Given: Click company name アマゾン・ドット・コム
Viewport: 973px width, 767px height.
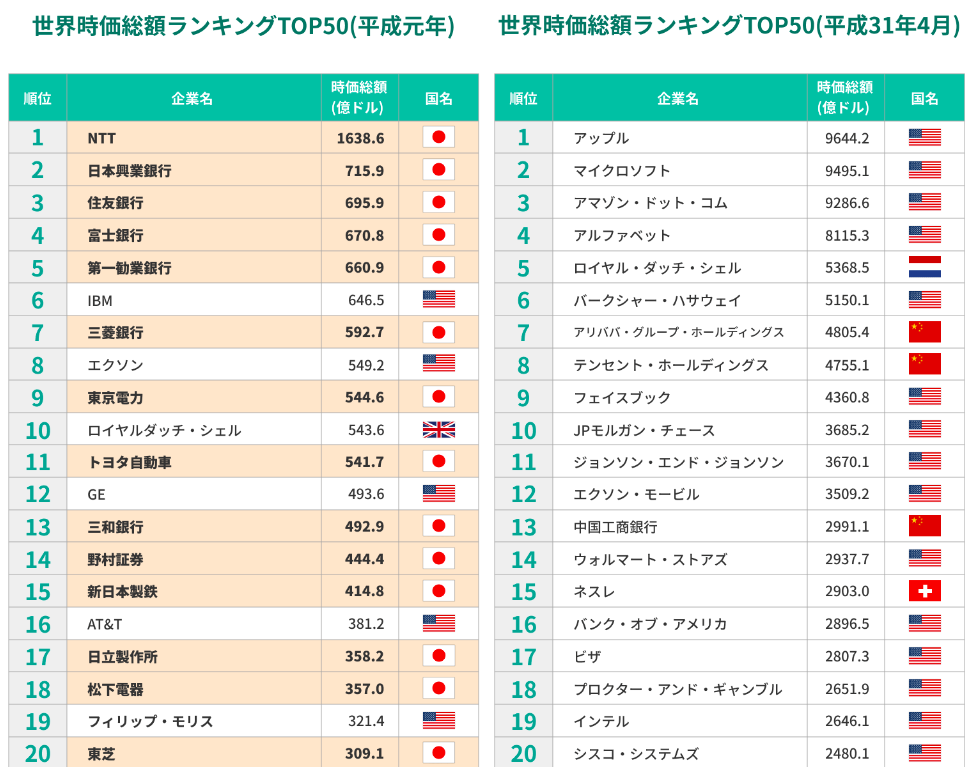Looking at the screenshot, I should coord(650,203).
